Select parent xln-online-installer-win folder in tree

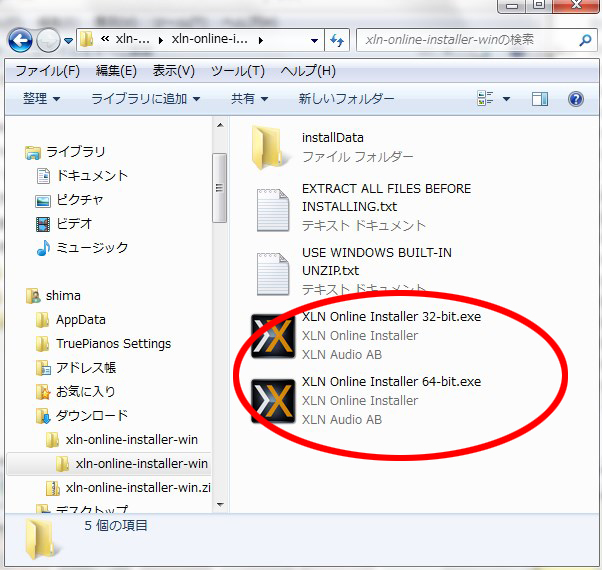132,439
